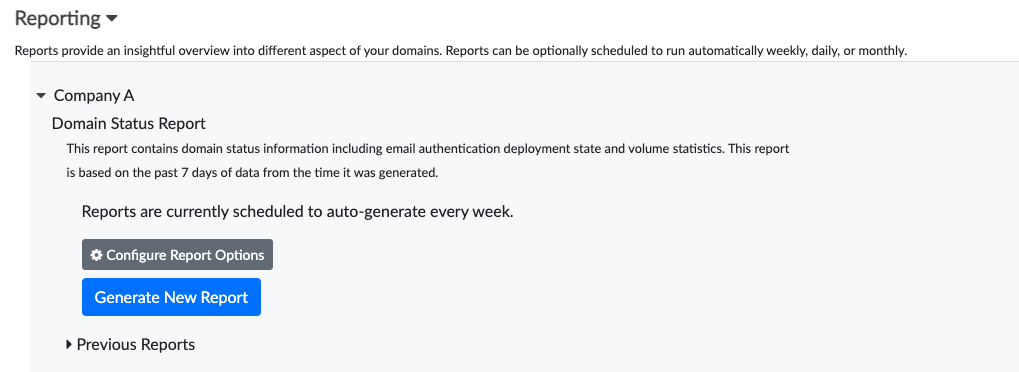Click the Generate New Report button
This screenshot has width=1019, height=372.
(x=171, y=297)
